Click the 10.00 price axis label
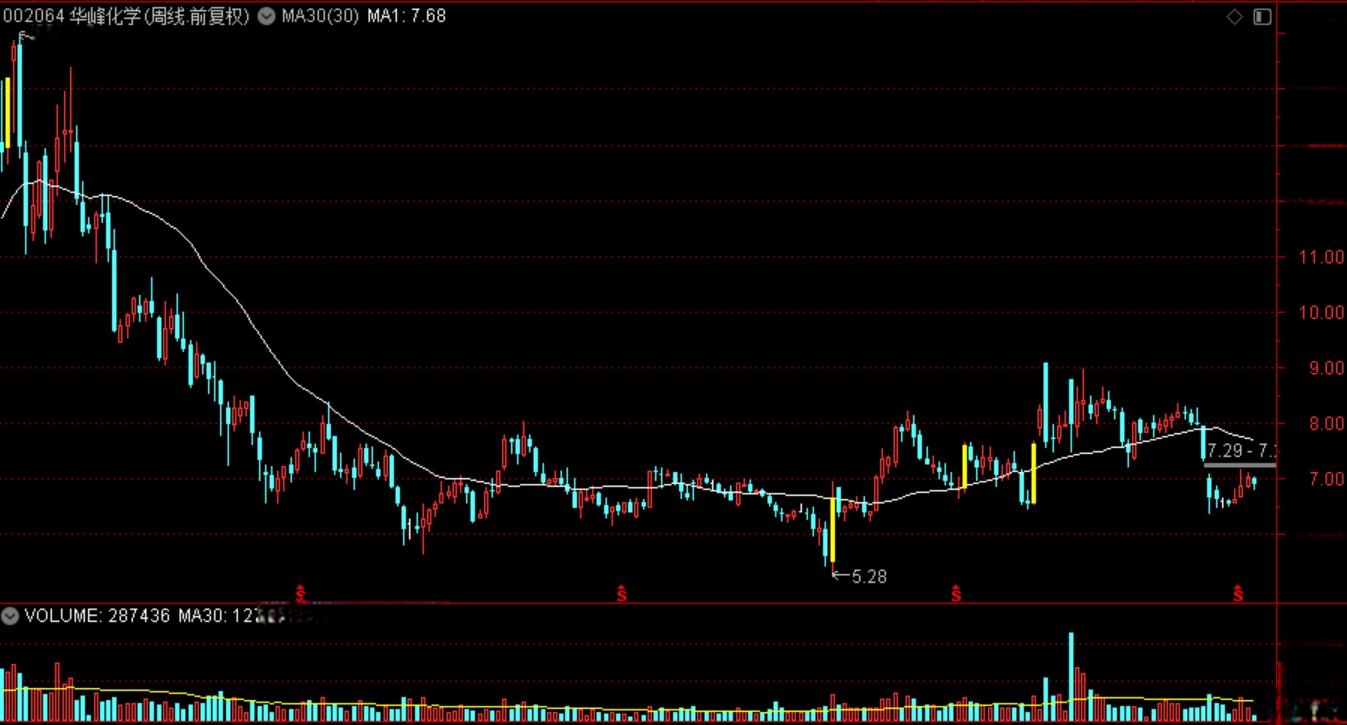This screenshot has height=725, width=1347. point(1320,312)
